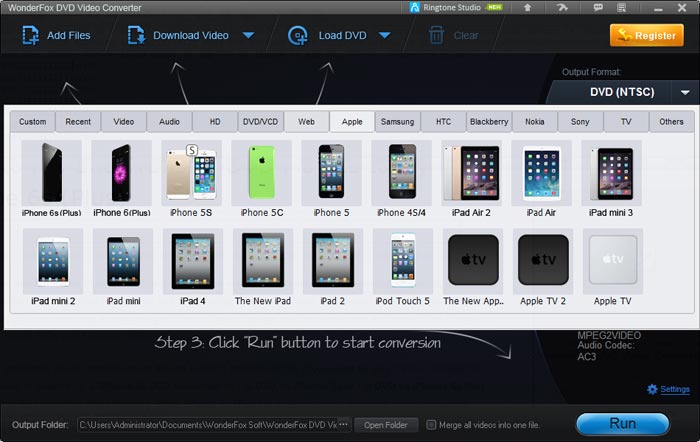Click the Add Files icon
This screenshot has width=700, height=442.
point(30,35)
